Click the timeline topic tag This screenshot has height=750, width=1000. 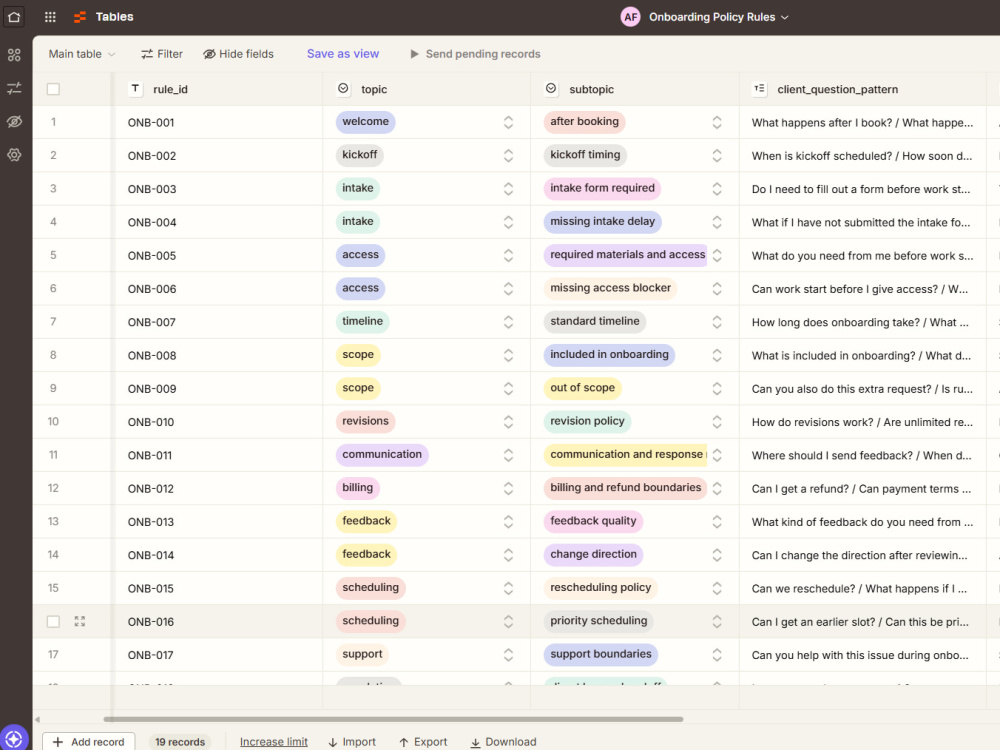point(362,321)
